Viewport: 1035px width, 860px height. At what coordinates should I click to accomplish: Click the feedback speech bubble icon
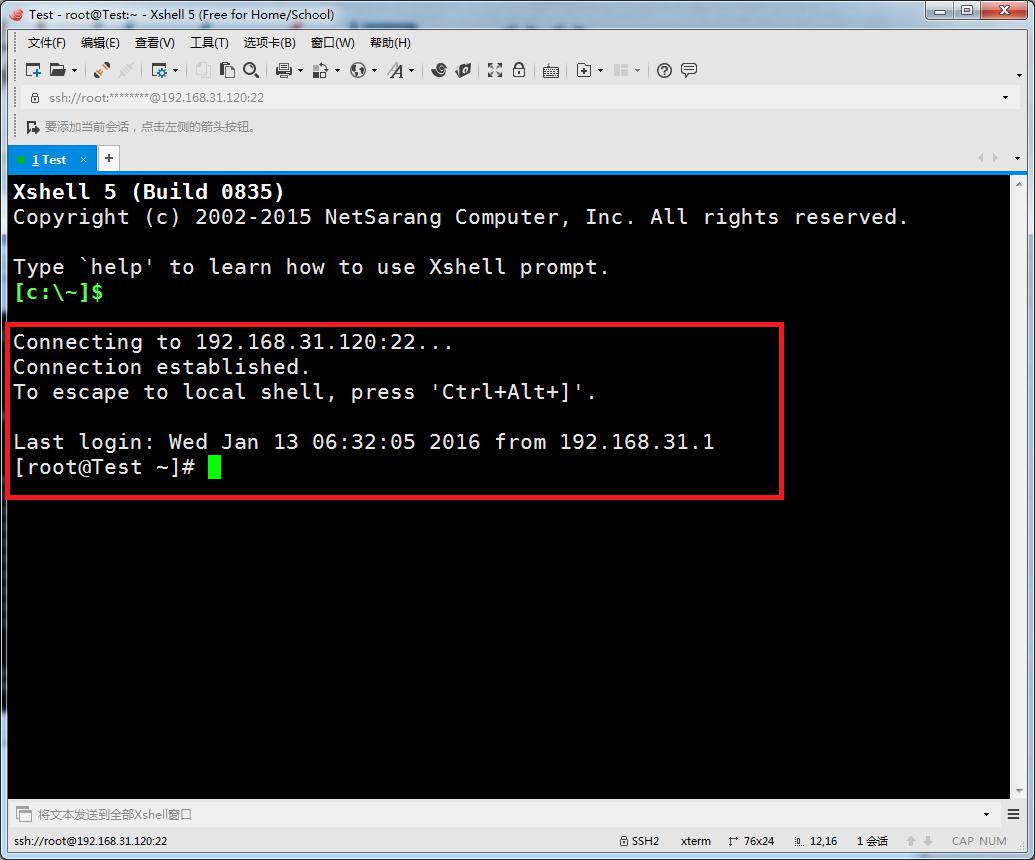tap(688, 70)
